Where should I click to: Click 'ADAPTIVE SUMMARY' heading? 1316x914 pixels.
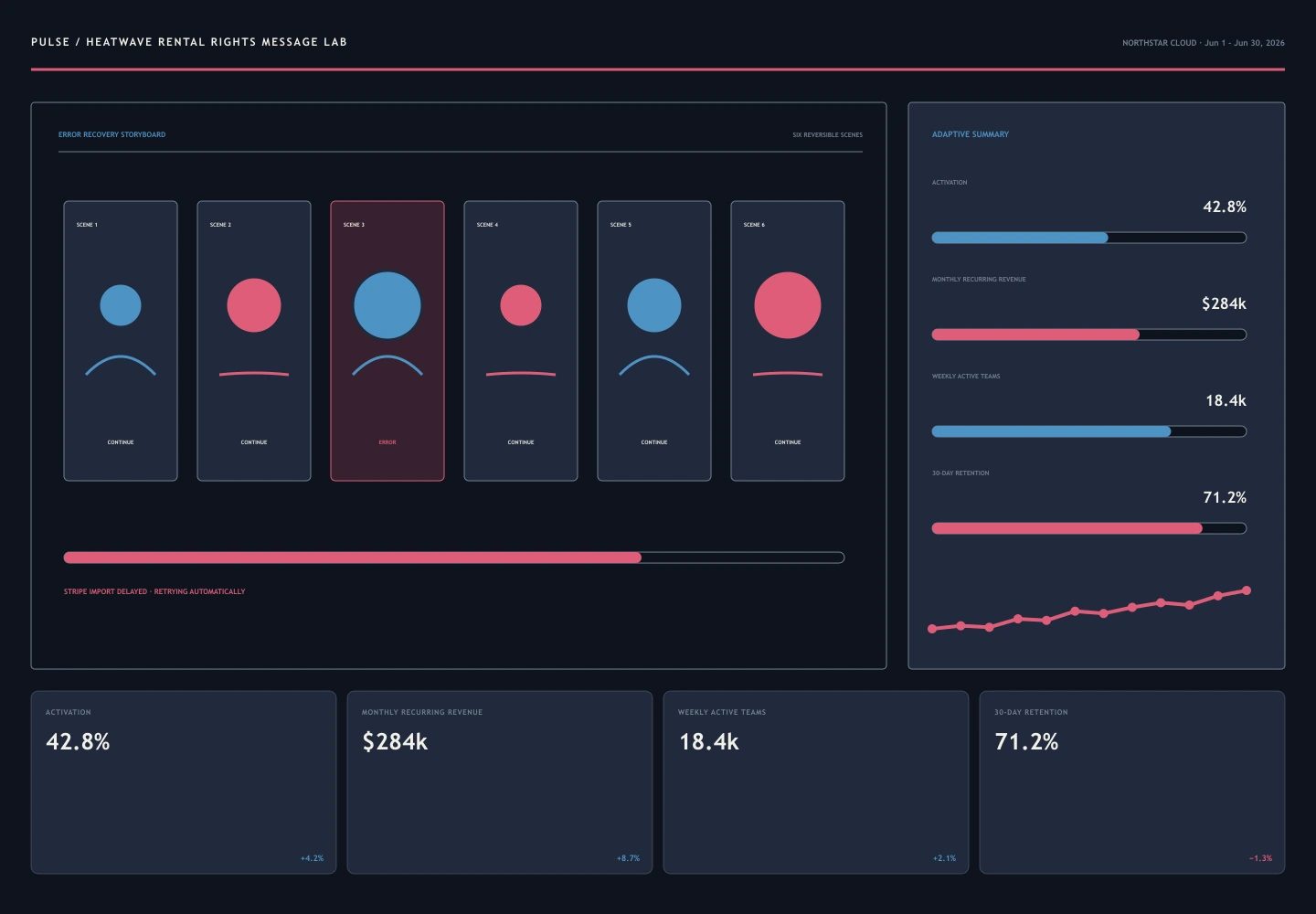(971, 134)
